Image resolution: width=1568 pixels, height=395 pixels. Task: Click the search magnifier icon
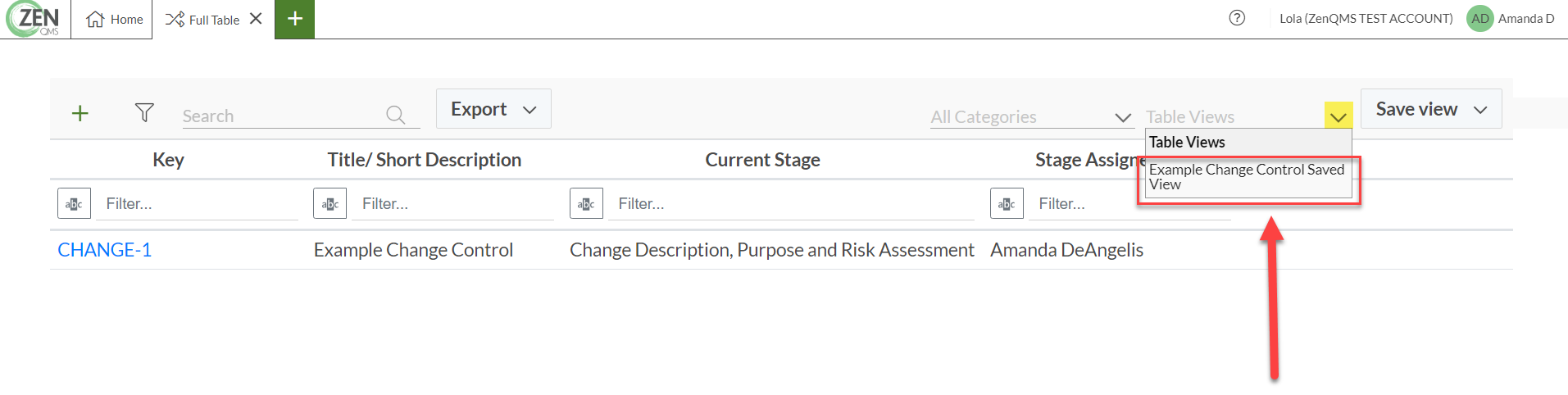click(396, 115)
